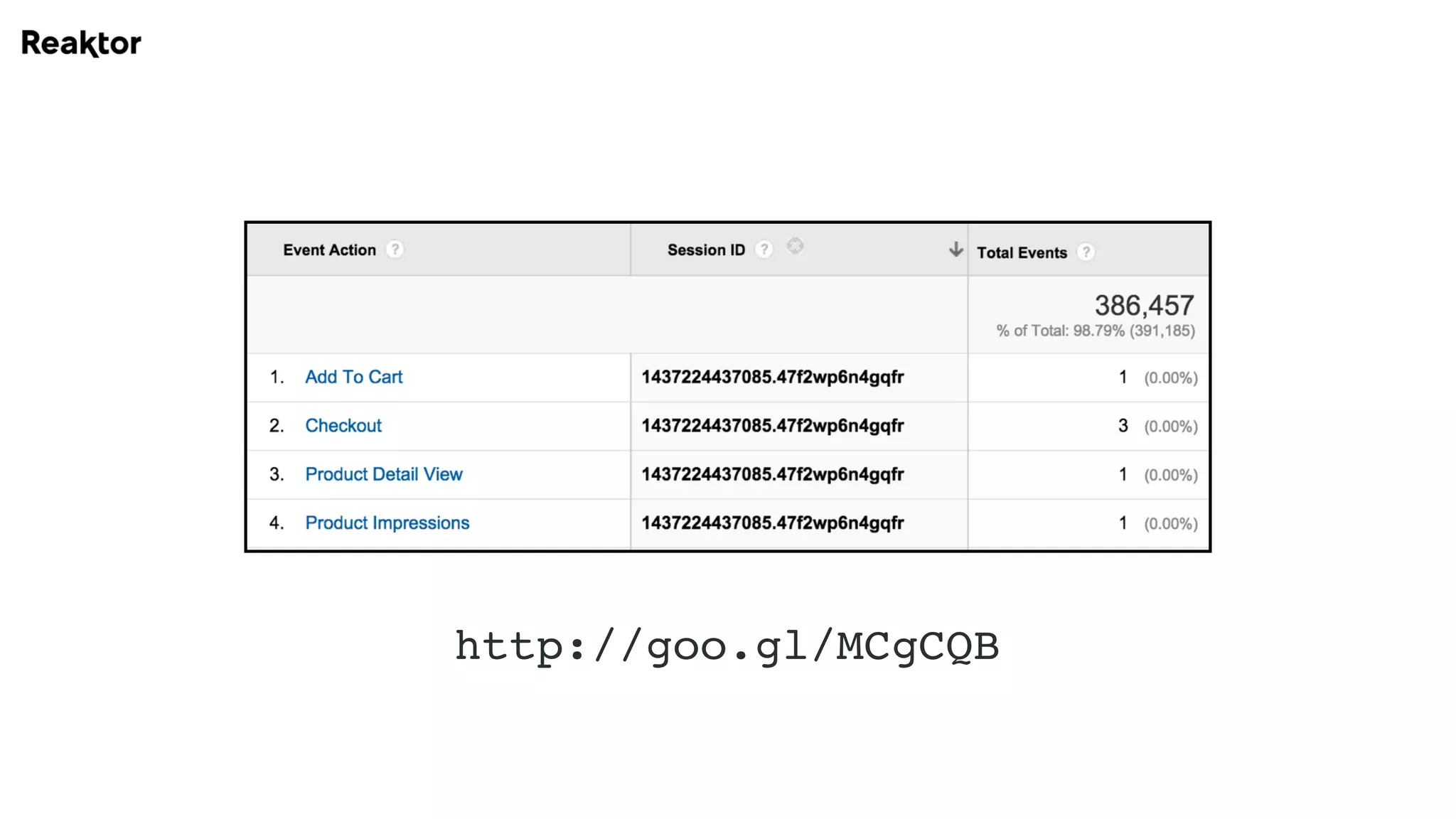The width and height of the screenshot is (1456, 819).
Task: Click the 386,457 total events summary
Action: [x=1144, y=306]
